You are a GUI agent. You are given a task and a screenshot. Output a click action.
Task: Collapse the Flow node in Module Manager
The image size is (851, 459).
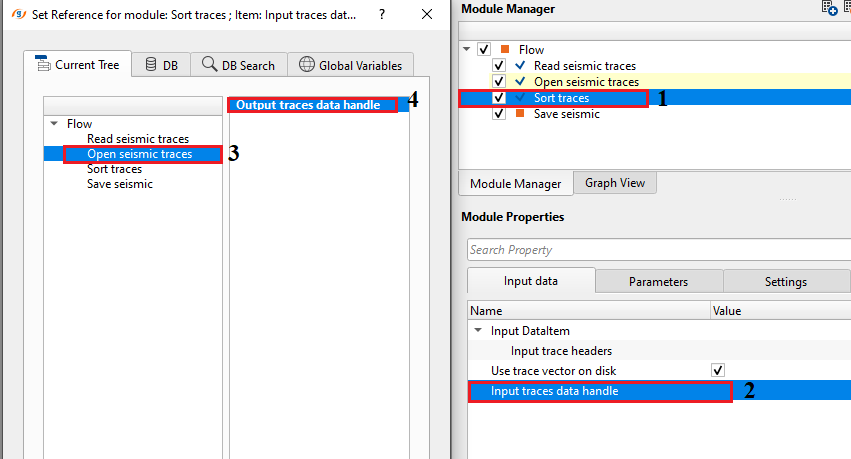click(x=467, y=50)
